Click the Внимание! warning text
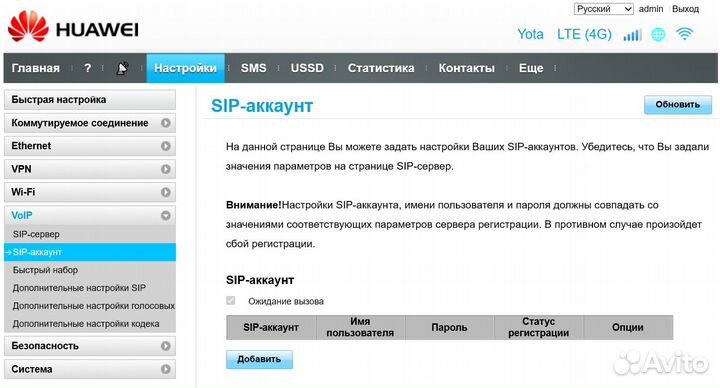Viewport: 720px width, 388px height. pos(253,205)
